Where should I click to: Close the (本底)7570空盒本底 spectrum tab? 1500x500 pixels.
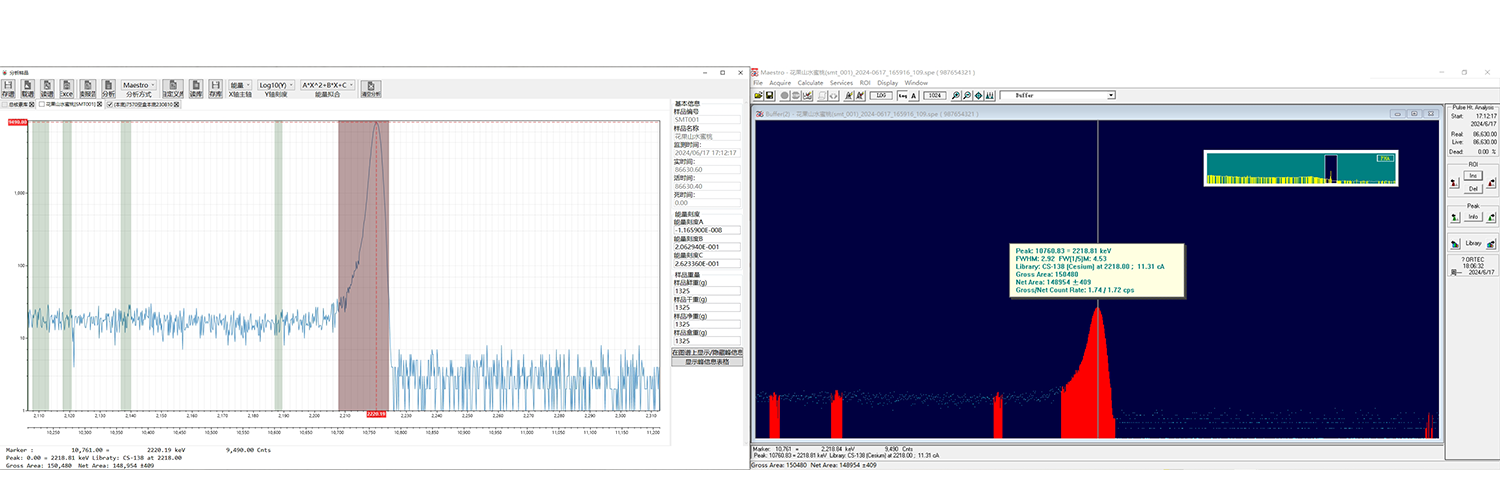pos(176,105)
